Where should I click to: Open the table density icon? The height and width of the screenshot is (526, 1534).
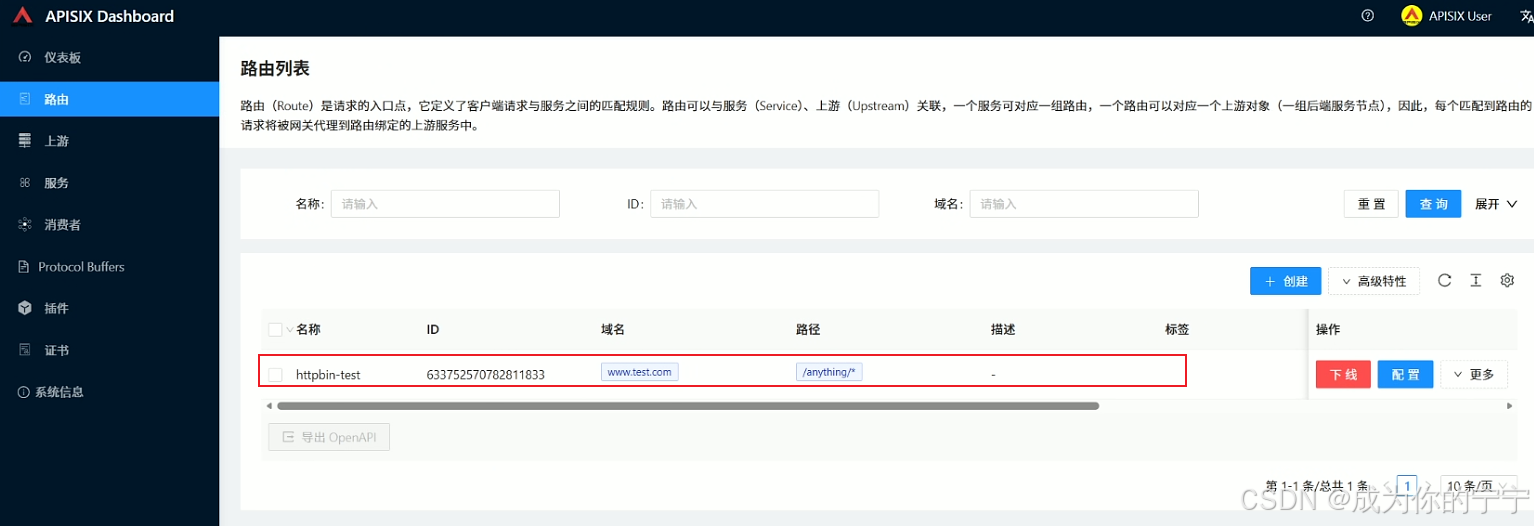click(1475, 281)
